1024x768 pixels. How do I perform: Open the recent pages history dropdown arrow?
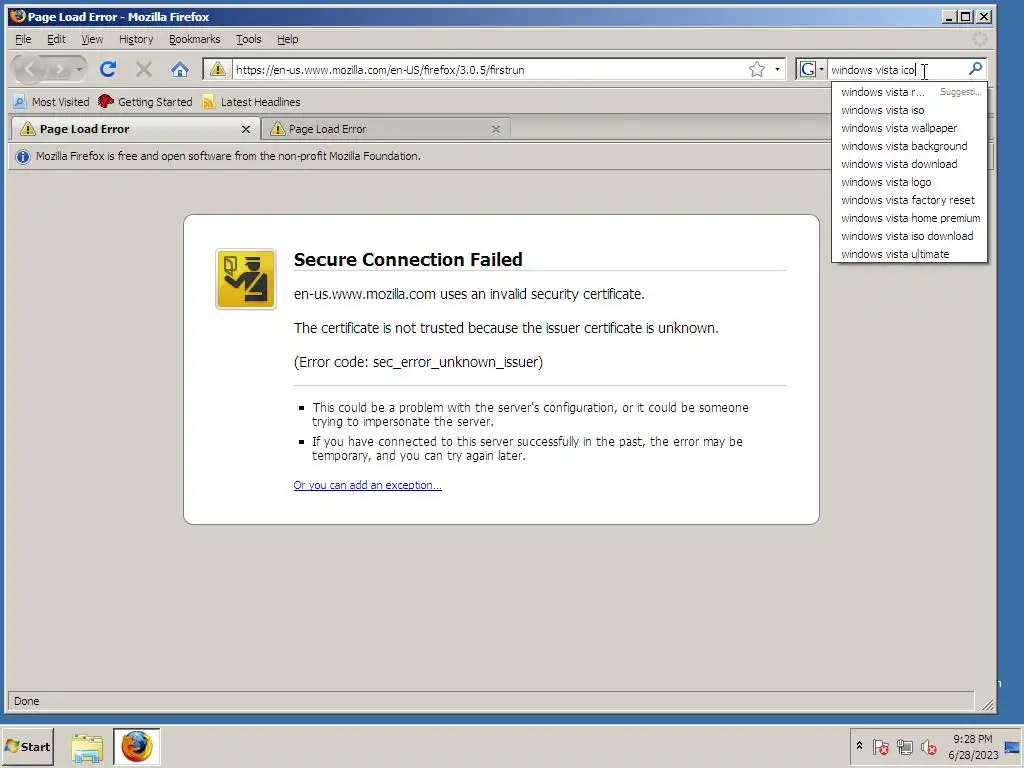[x=79, y=69]
